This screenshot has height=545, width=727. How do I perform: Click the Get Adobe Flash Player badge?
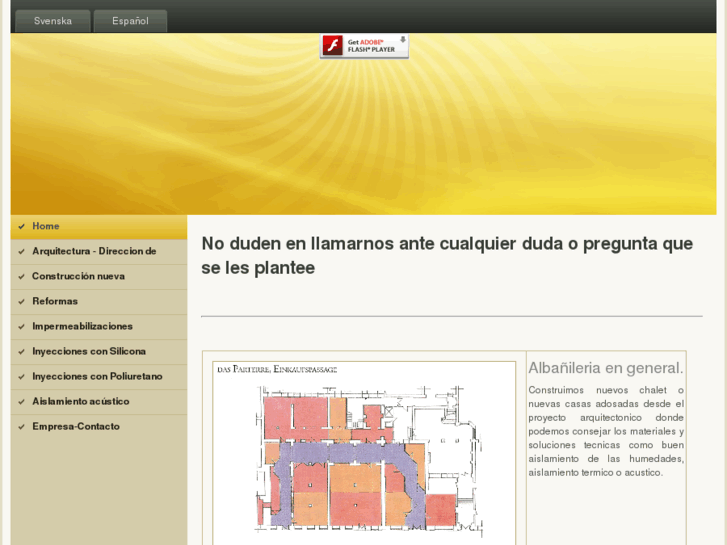[364, 46]
